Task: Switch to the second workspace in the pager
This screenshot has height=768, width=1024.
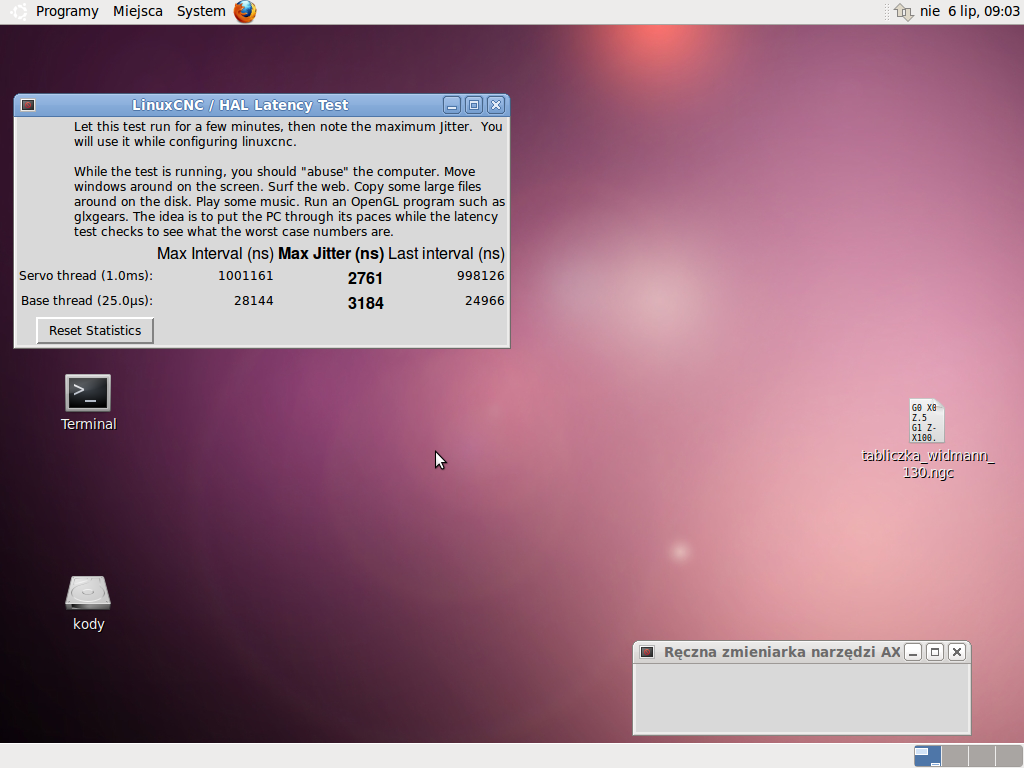Action: (955, 756)
